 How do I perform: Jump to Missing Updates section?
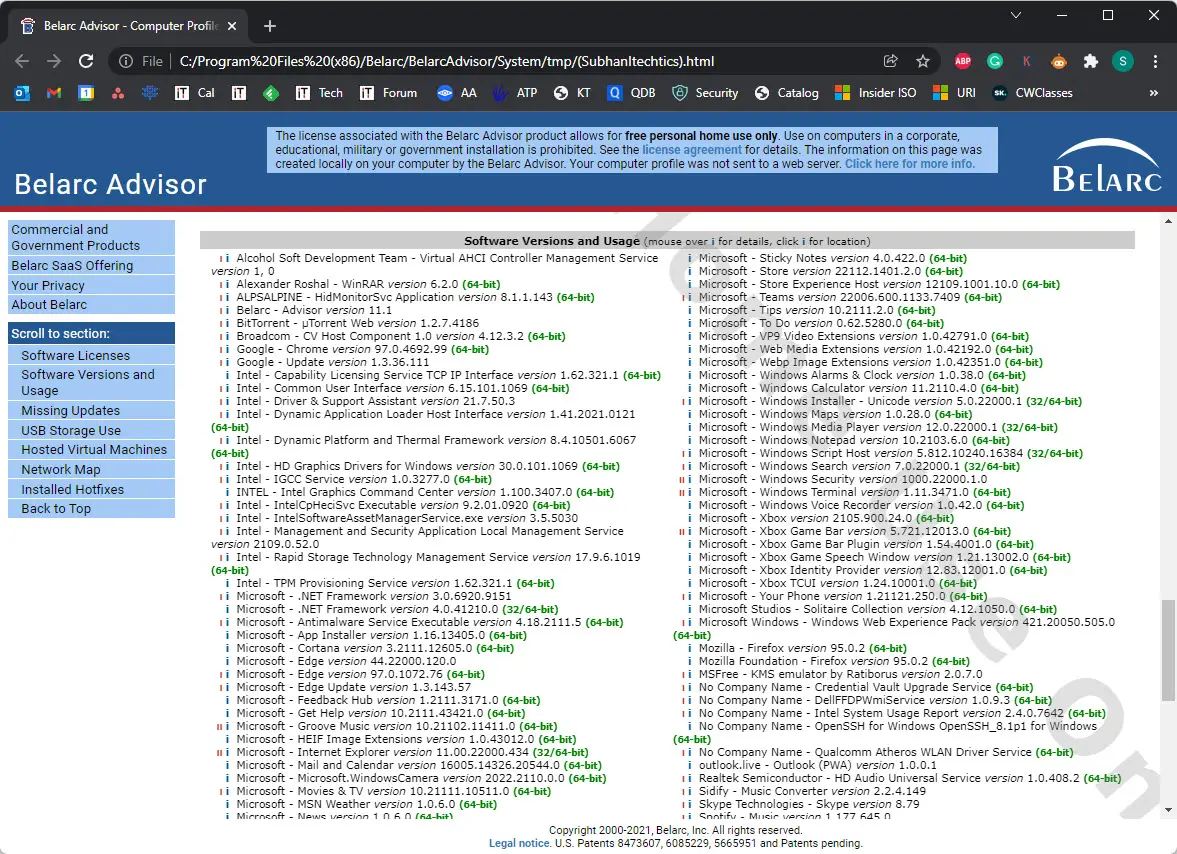(91, 410)
